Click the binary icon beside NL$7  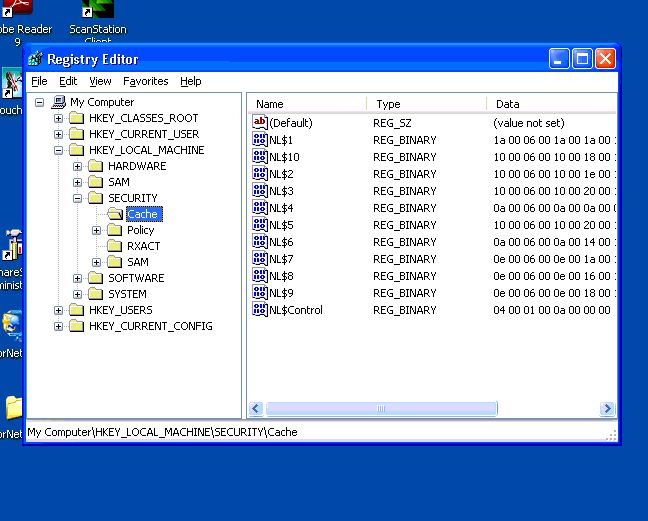point(260,258)
